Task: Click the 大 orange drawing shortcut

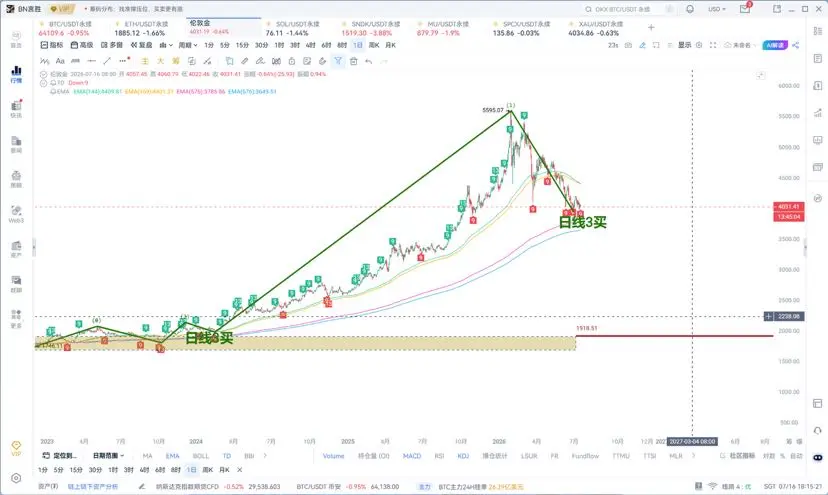Action: 161,61
